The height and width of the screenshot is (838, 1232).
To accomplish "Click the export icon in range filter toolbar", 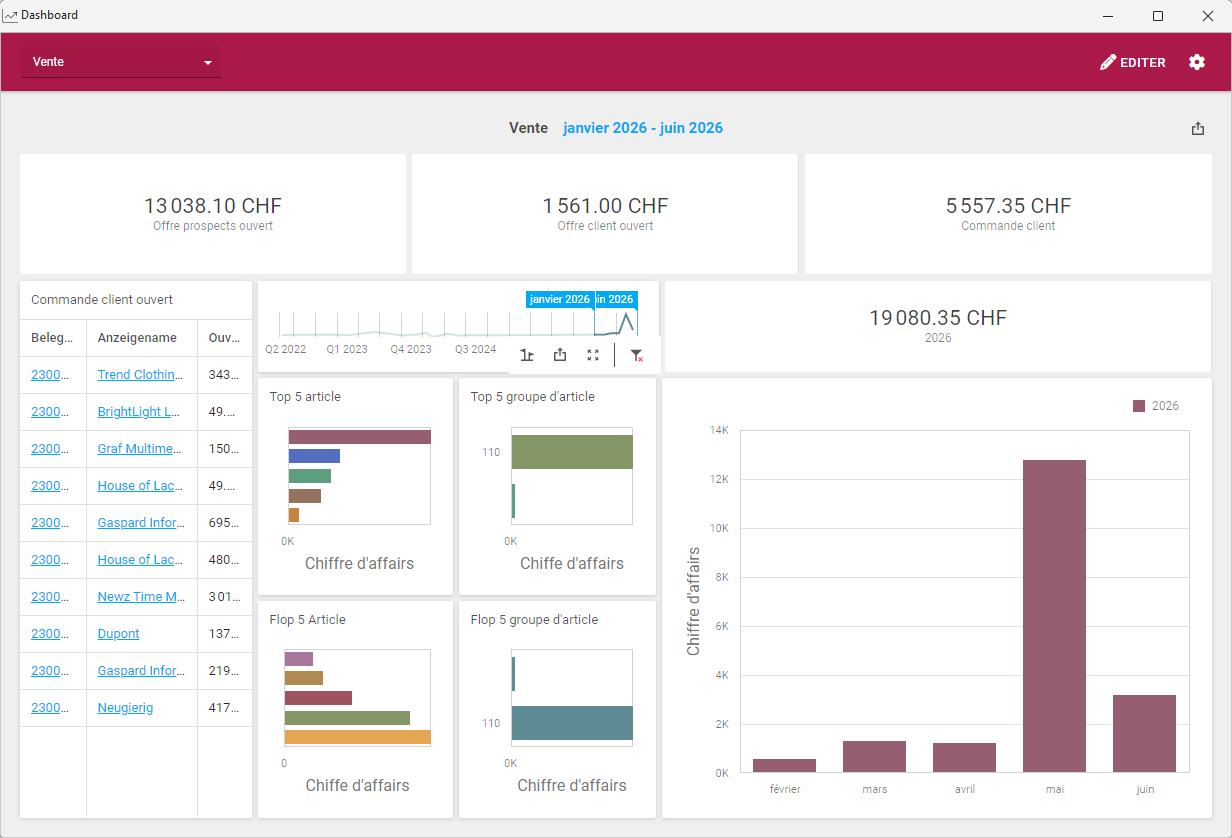I will pyautogui.click(x=560, y=355).
